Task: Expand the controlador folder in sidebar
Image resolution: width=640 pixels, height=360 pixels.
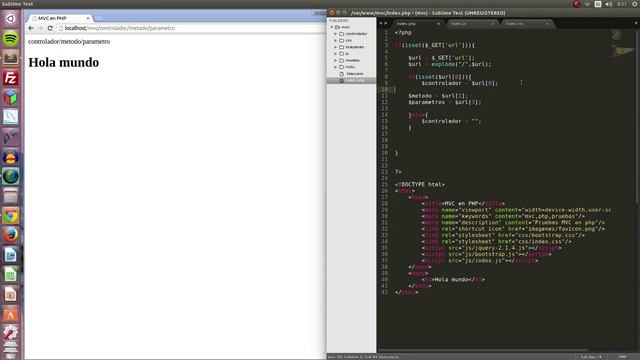Action: [x=336, y=34]
